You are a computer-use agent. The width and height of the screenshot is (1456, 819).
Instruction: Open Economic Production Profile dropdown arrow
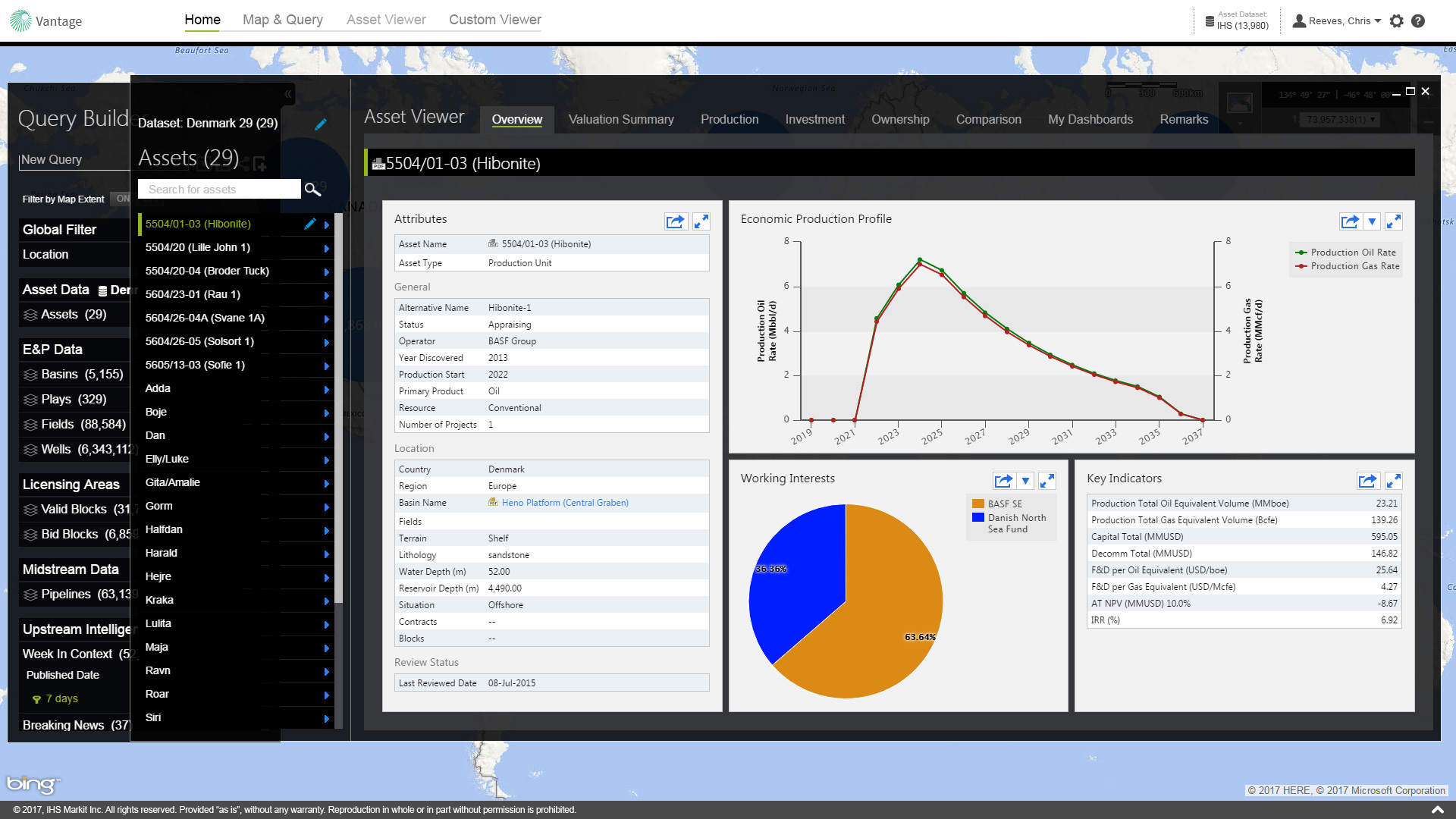point(1373,221)
